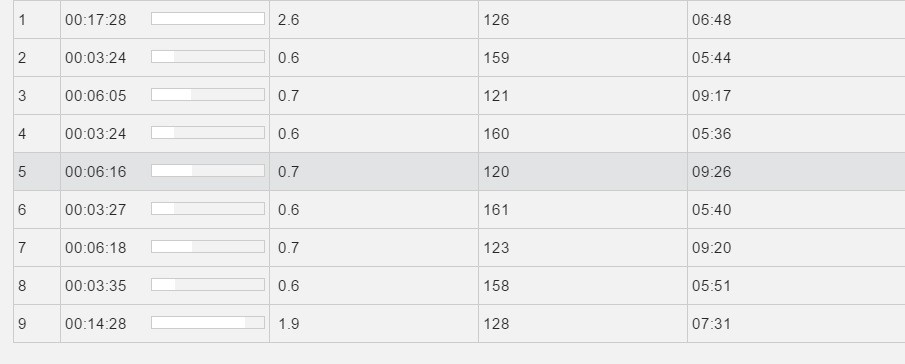Click heart rate value 161

tap(496, 210)
